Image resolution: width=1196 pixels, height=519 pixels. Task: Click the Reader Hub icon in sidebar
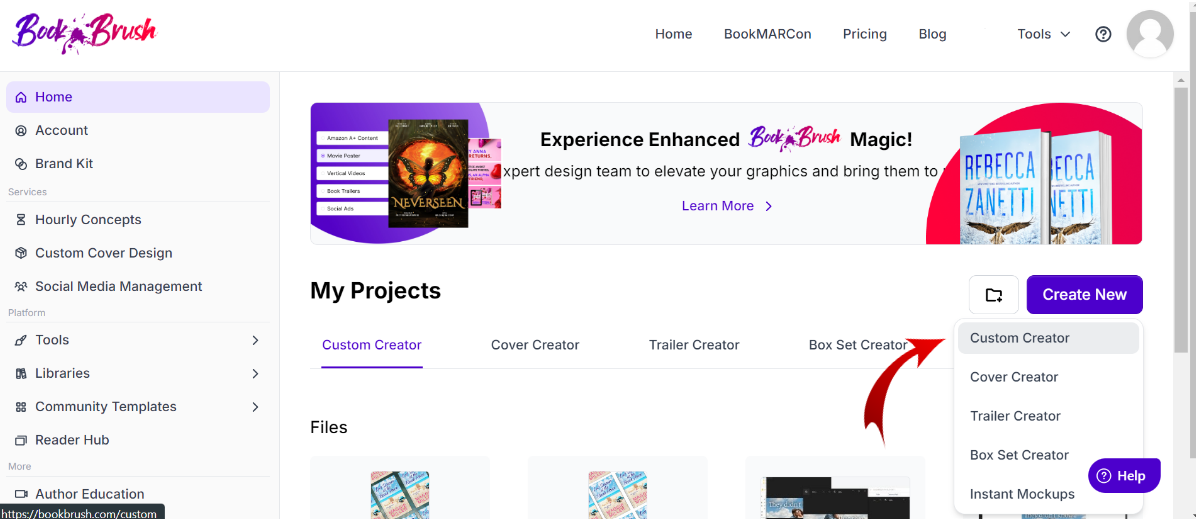pos(21,440)
